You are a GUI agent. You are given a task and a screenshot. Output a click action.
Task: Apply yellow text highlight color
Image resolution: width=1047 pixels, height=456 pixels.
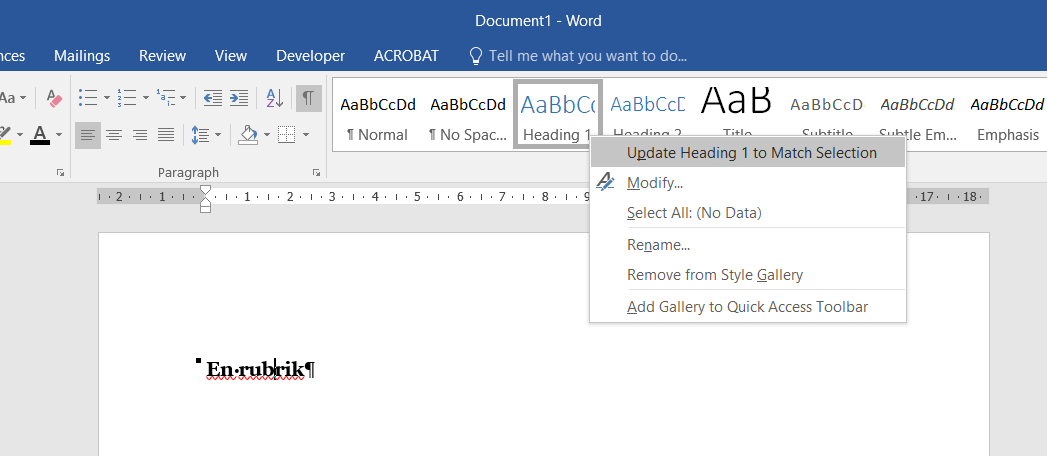tap(5, 135)
